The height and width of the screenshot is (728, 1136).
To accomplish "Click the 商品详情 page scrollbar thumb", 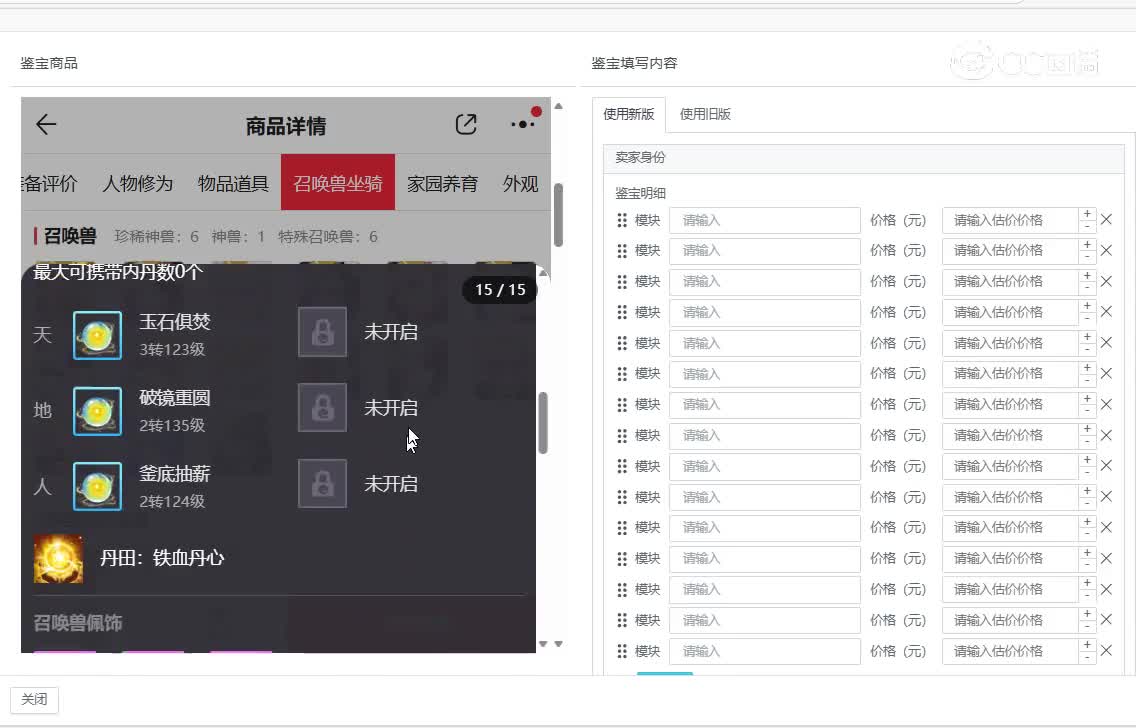I will click(558, 215).
